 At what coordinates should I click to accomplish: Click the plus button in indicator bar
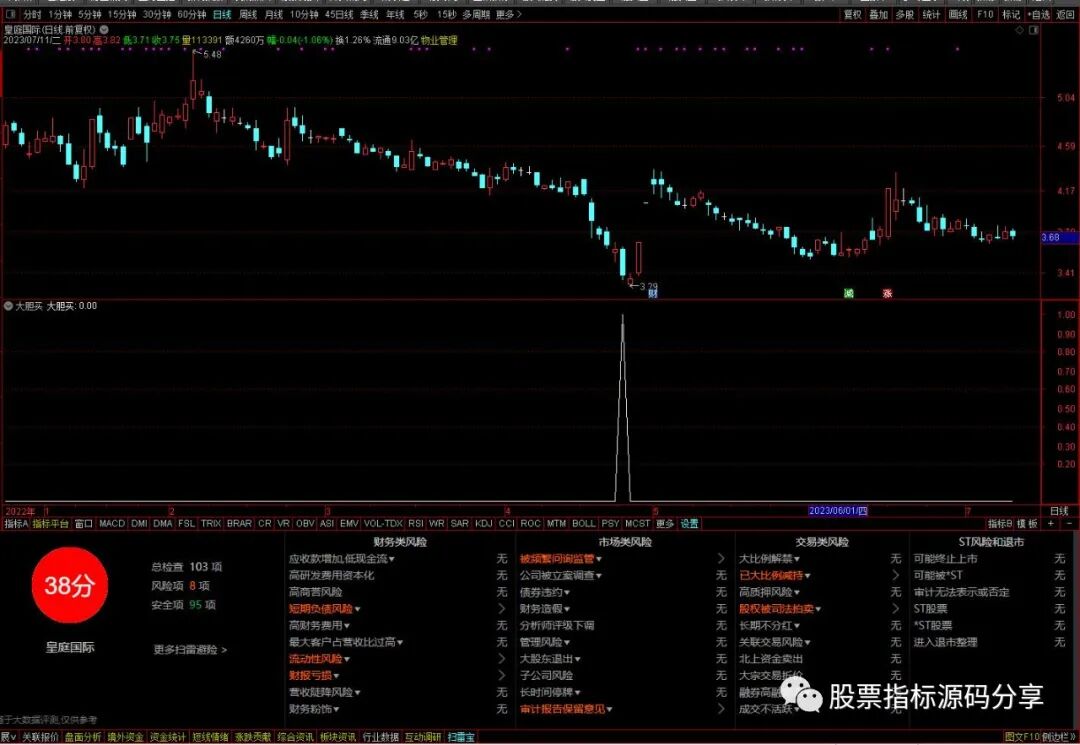1050,524
